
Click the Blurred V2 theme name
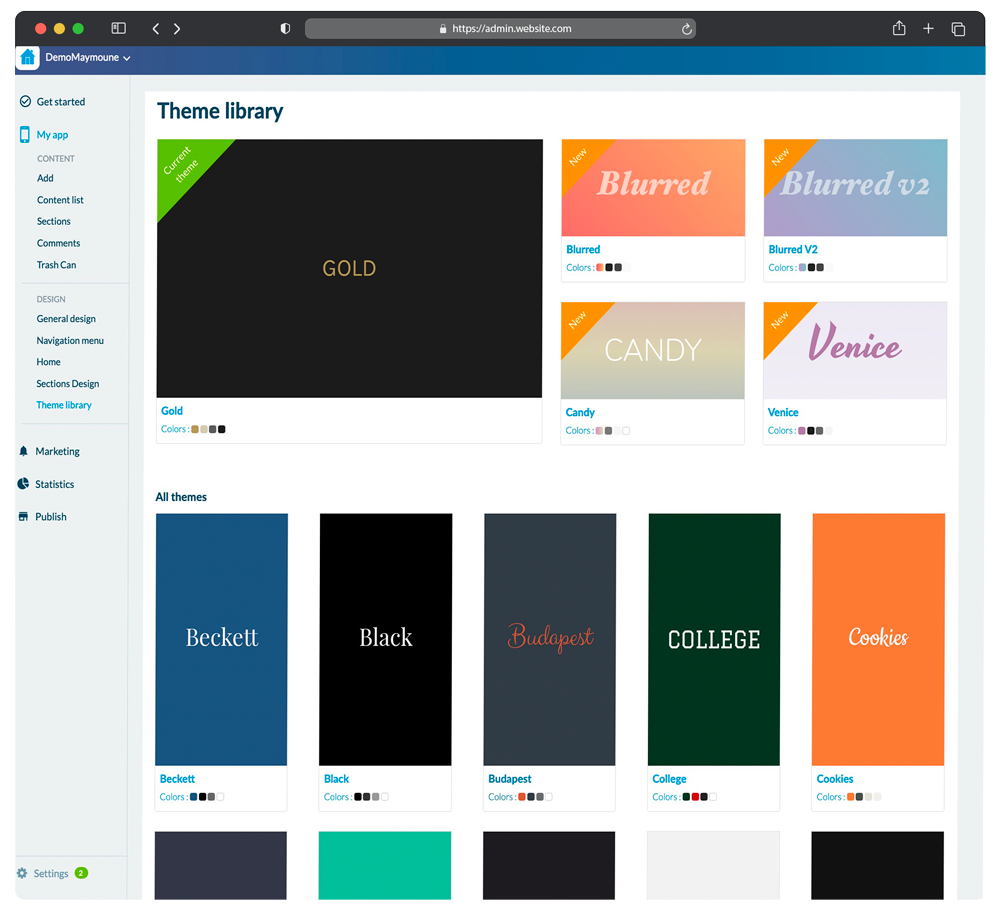tap(793, 249)
